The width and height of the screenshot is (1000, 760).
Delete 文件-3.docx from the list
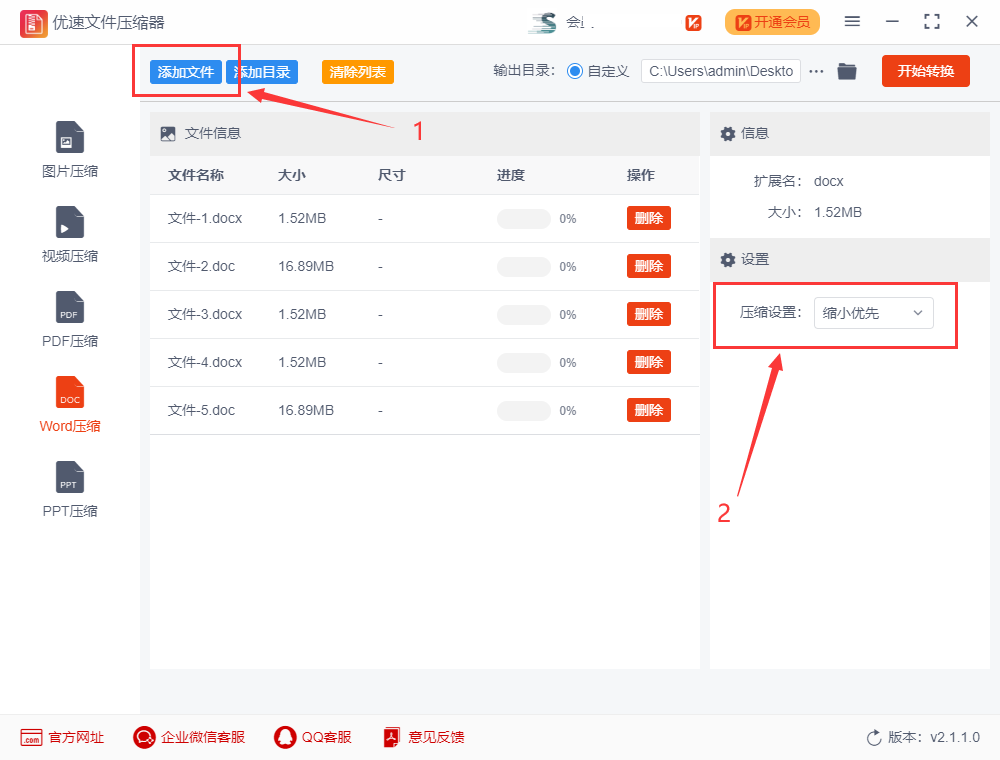click(x=649, y=314)
